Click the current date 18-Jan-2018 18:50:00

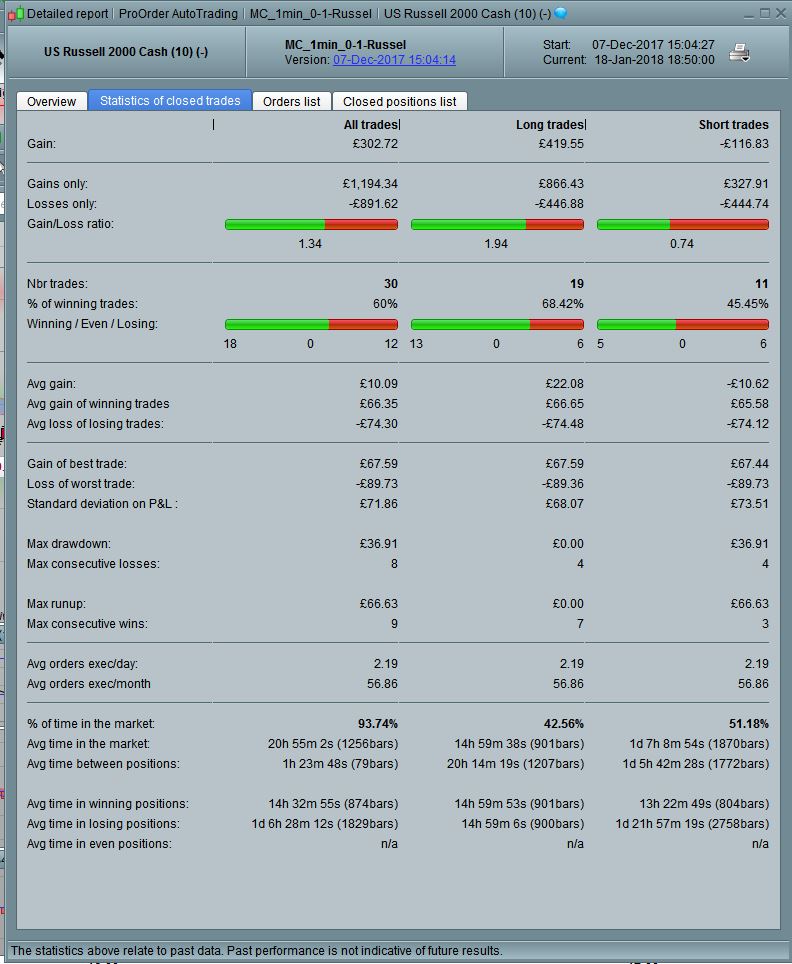click(x=654, y=60)
